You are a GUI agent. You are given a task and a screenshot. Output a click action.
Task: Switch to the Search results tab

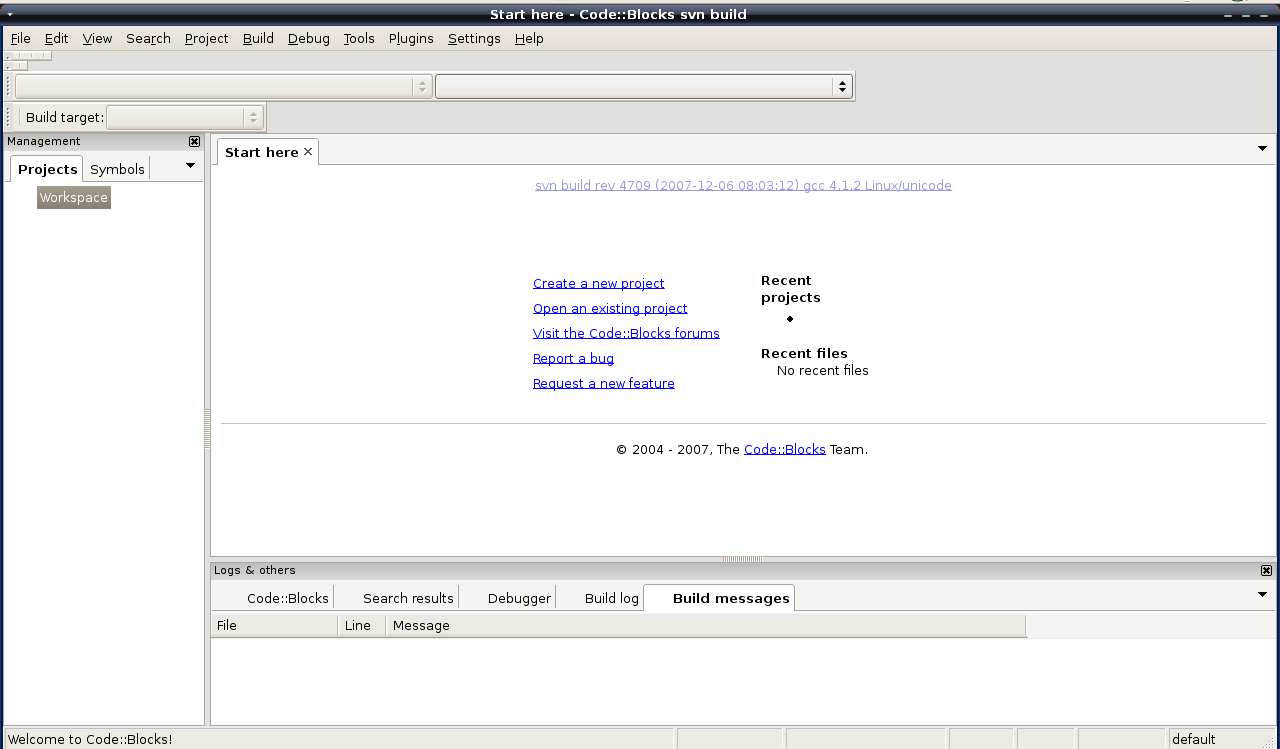408,598
